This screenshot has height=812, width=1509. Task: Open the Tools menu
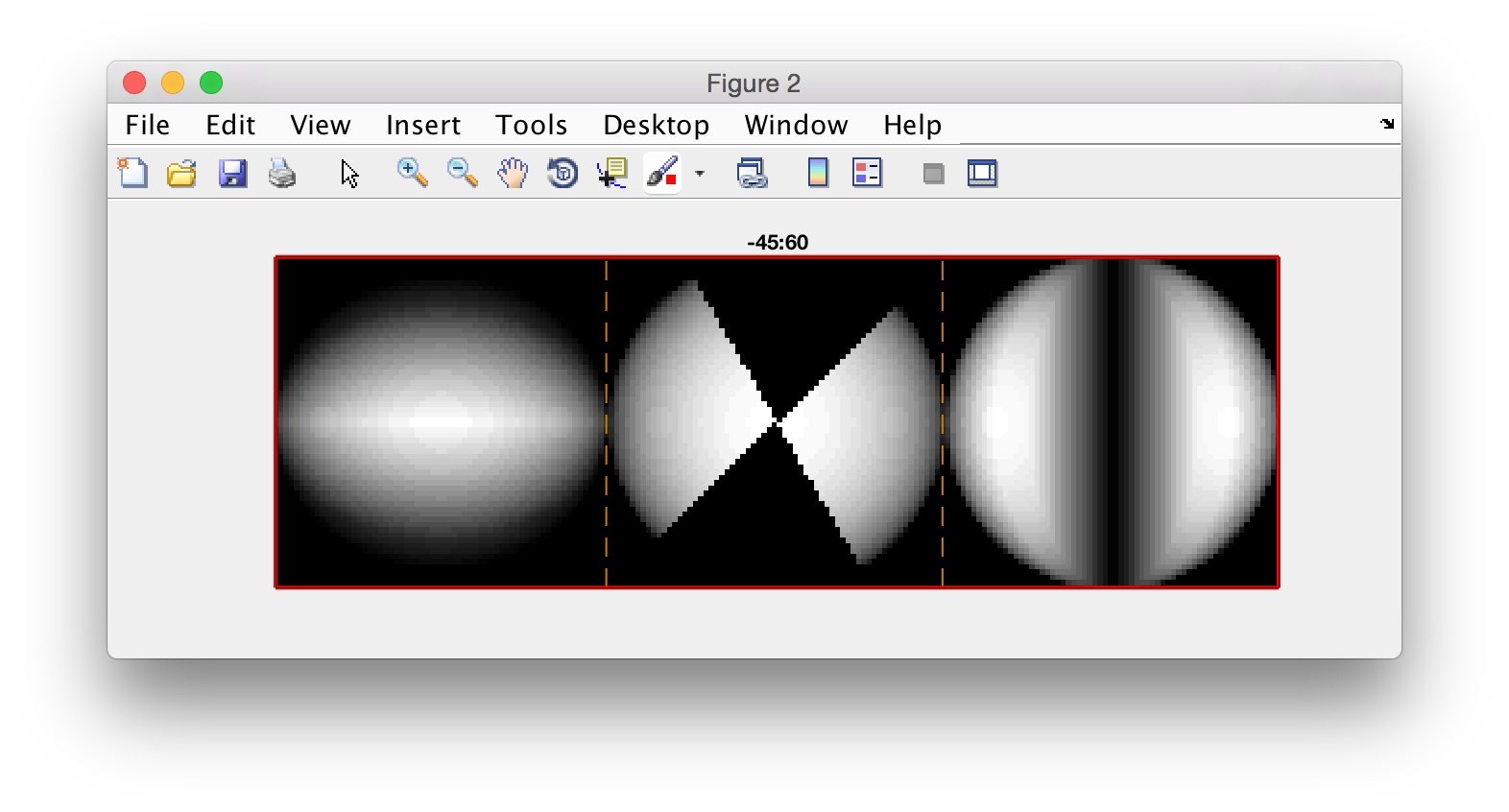tap(531, 125)
